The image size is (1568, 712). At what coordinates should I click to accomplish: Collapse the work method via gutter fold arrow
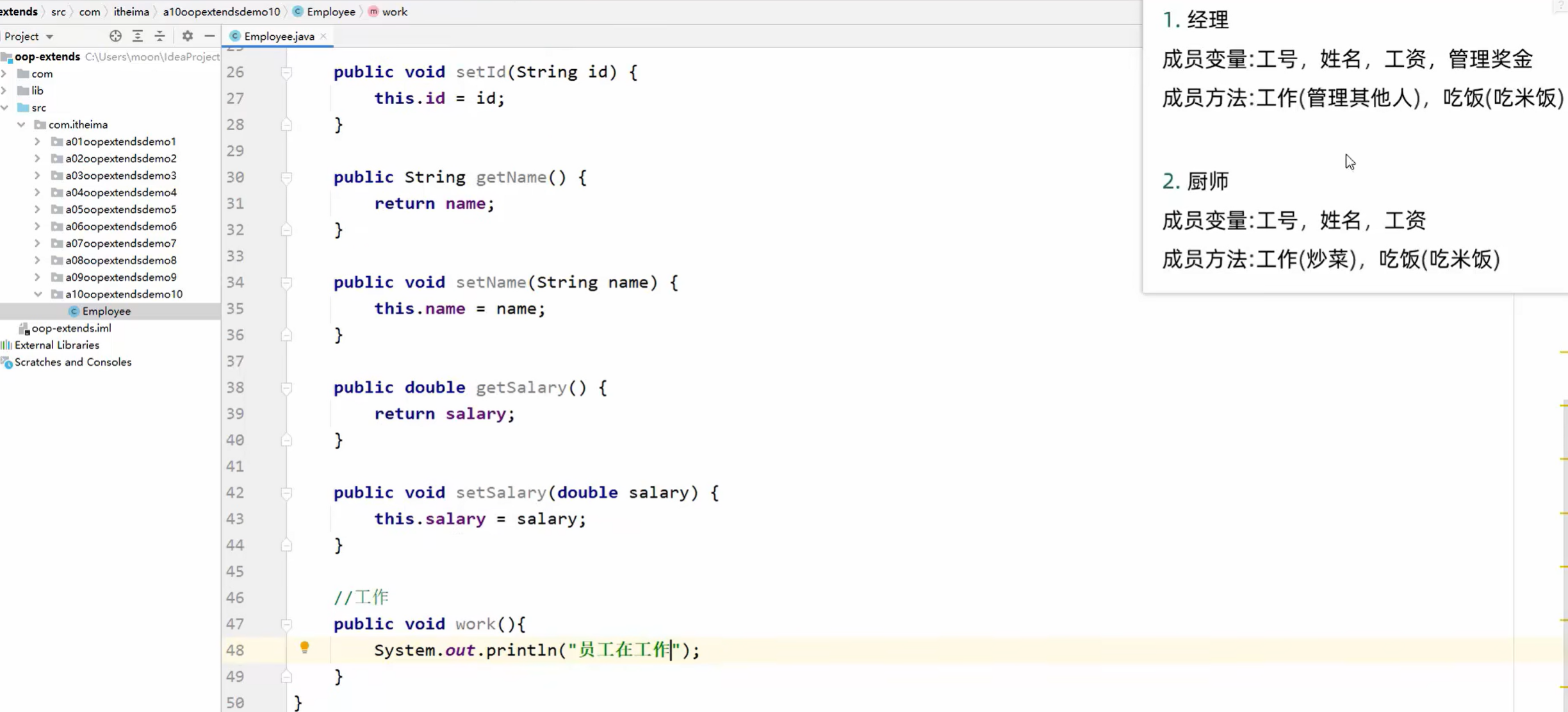[x=286, y=624]
